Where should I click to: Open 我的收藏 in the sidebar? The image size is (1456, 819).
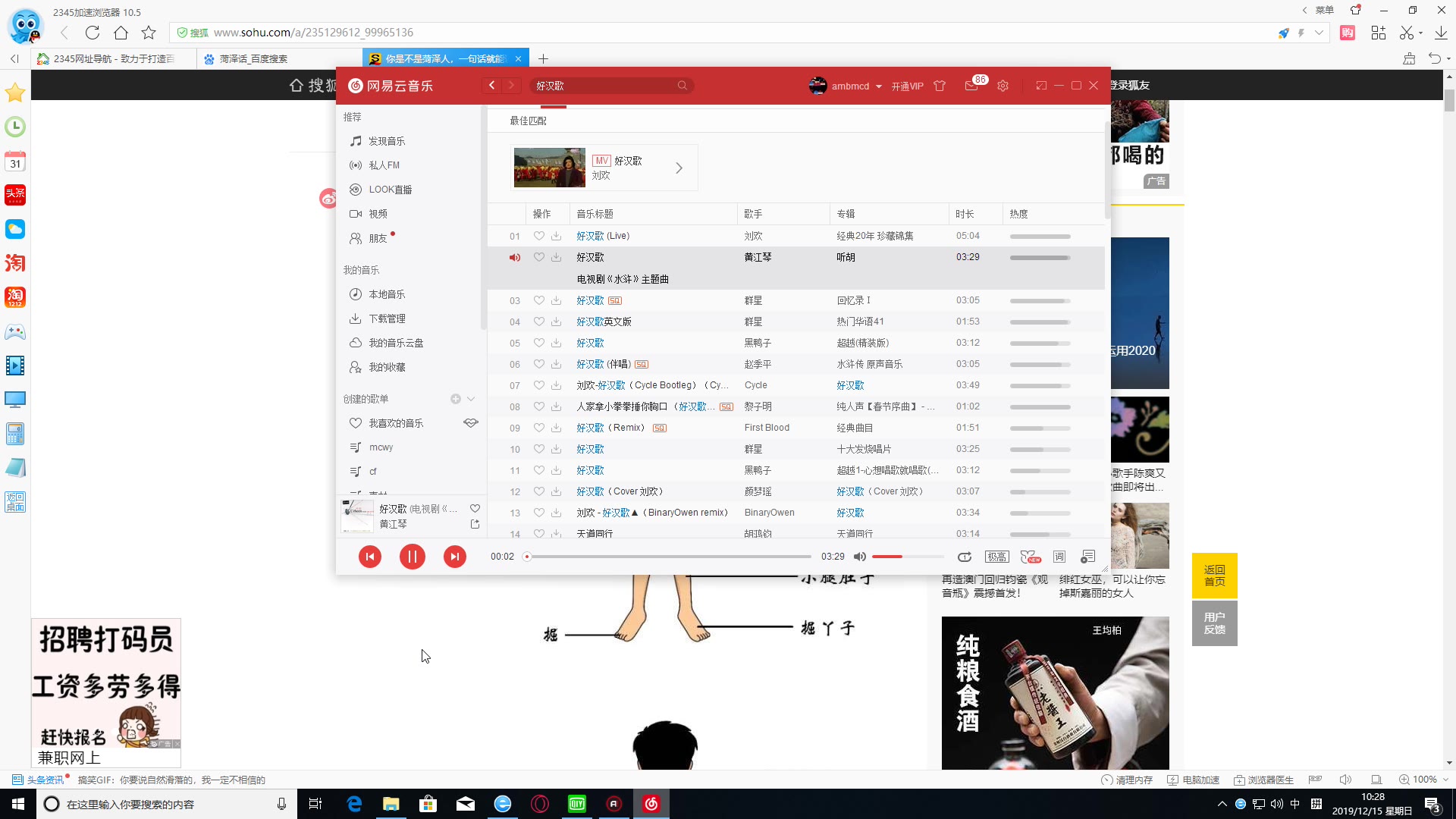pos(387,367)
